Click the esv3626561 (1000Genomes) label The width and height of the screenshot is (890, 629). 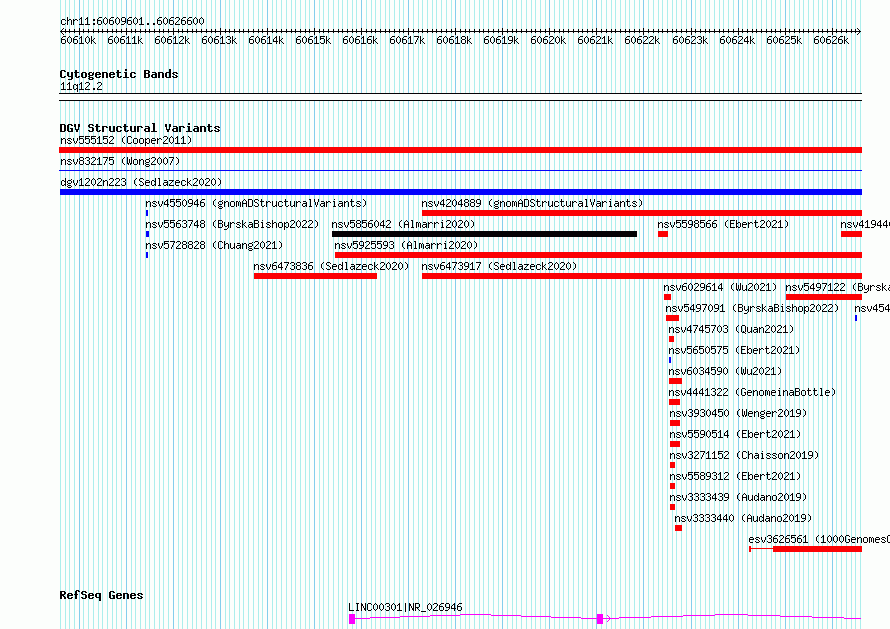point(819,539)
